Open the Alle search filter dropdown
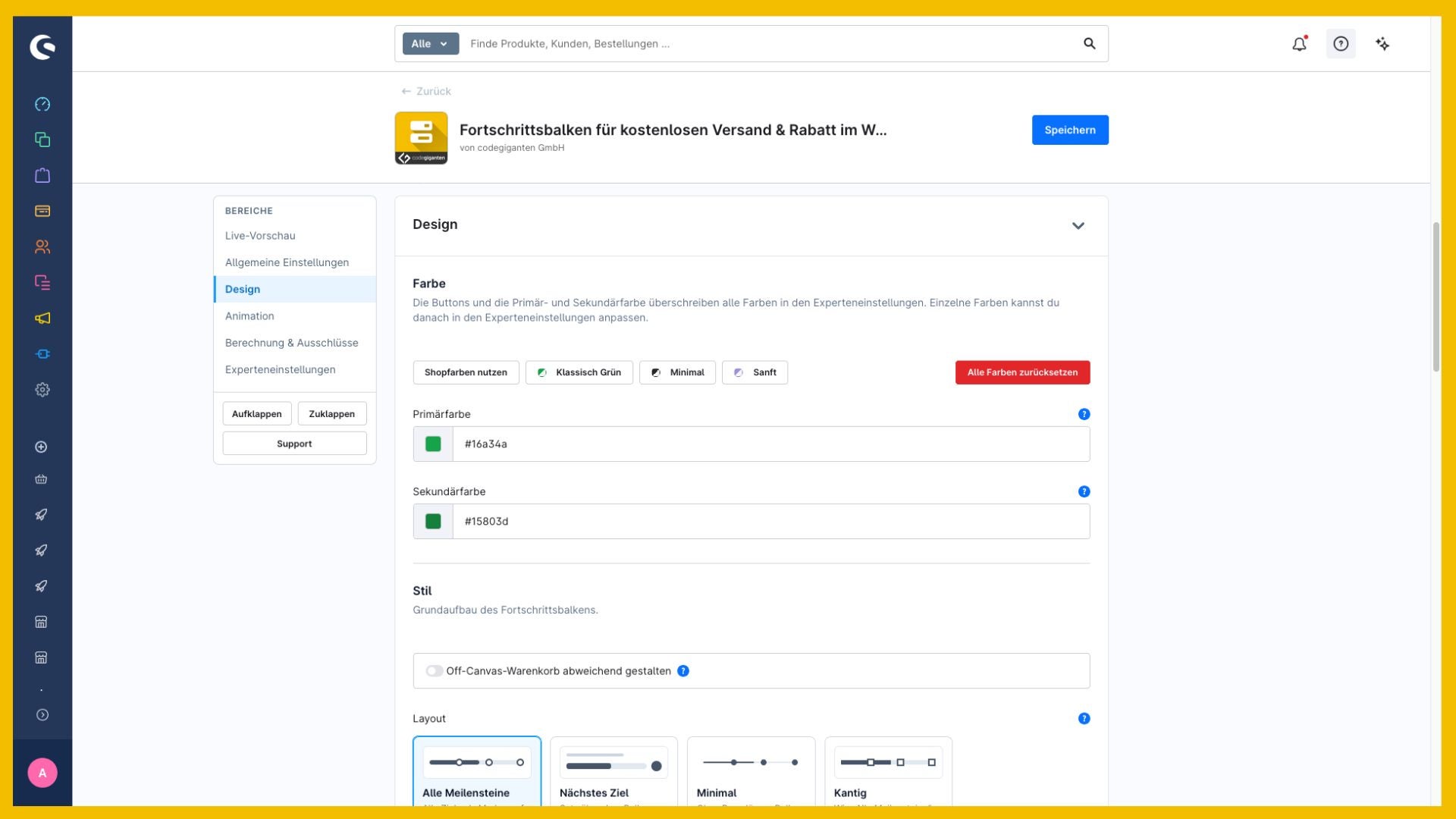The image size is (1456, 819). click(x=430, y=44)
